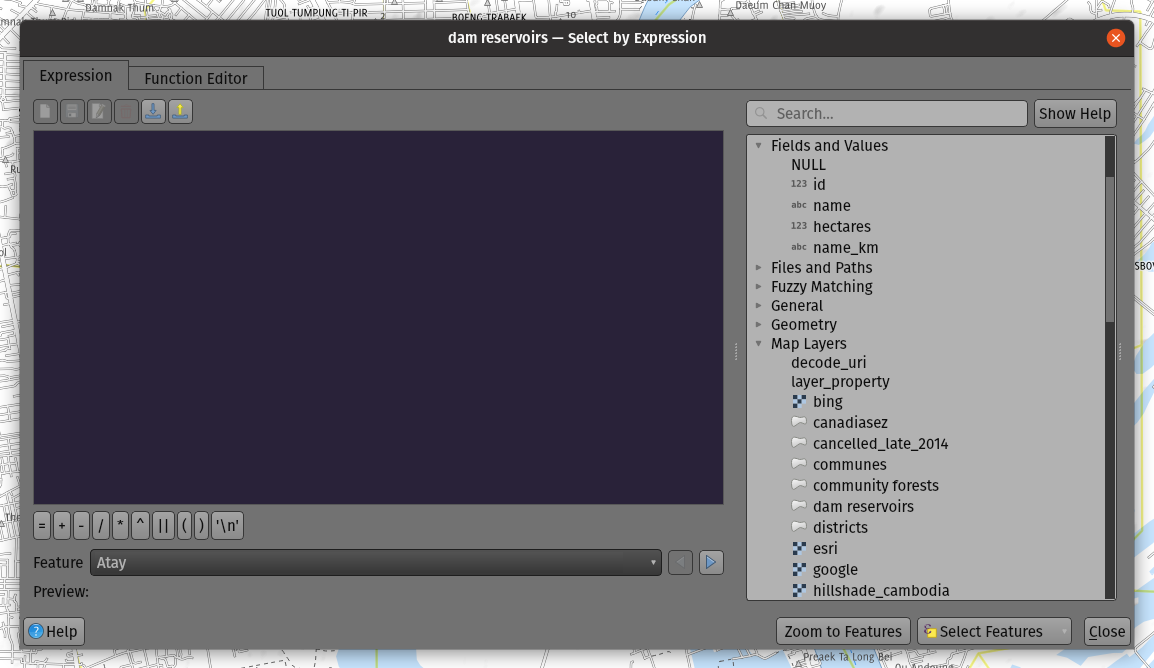Viewport: 1154px width, 668px height.
Task: Expand the Fuzzy Matching group
Action: pyautogui.click(x=759, y=287)
